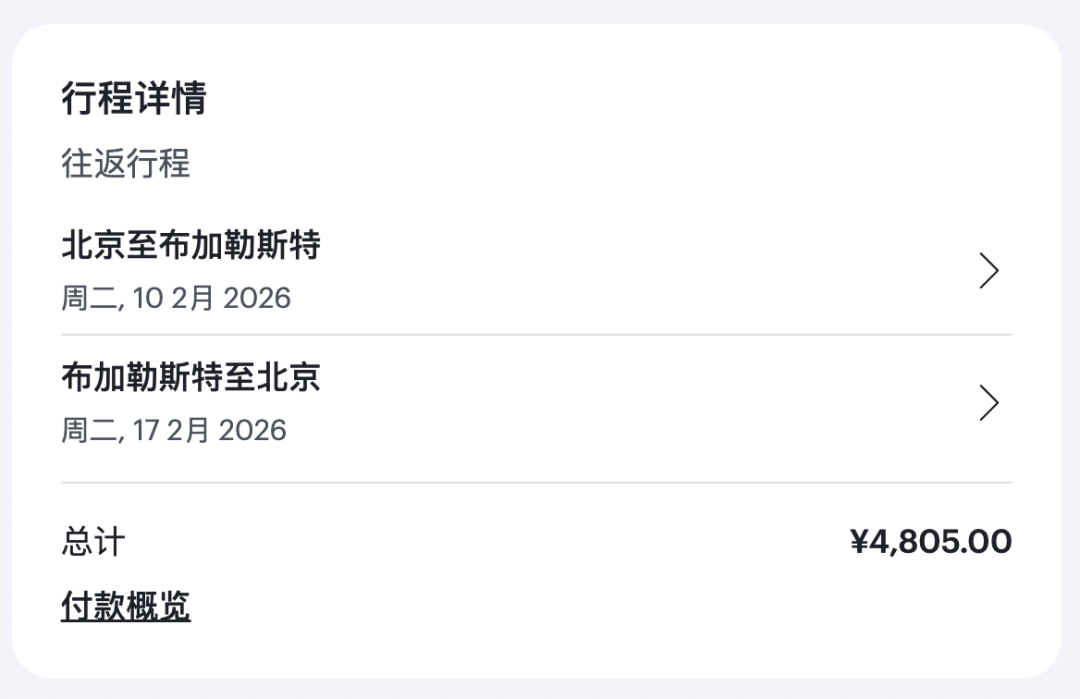Image resolution: width=1080 pixels, height=699 pixels.
Task: Select the 布加勒斯特至北京 route title
Action: tap(191, 377)
